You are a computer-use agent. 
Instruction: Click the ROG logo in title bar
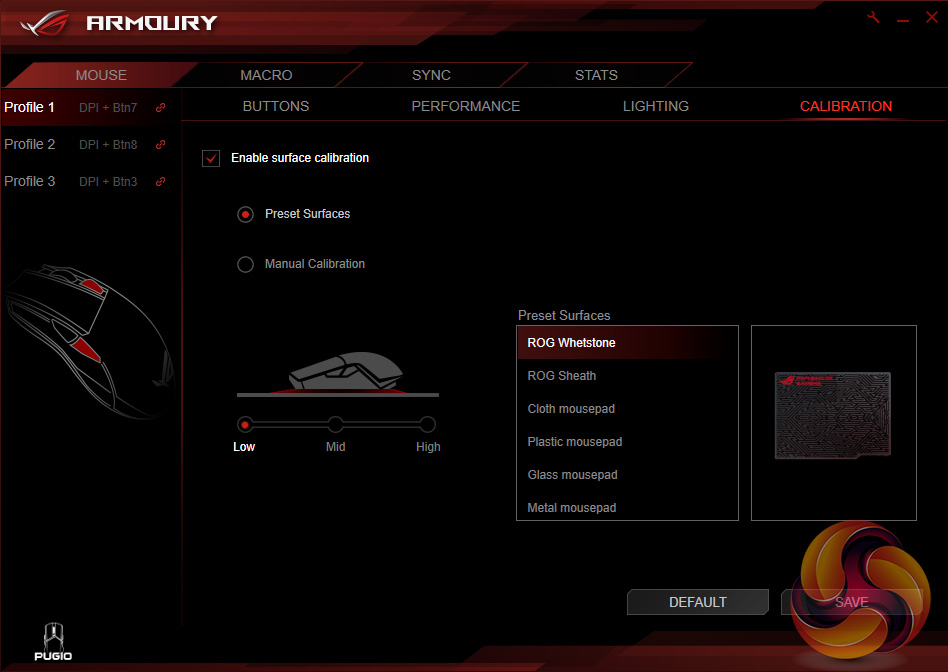[x=44, y=24]
